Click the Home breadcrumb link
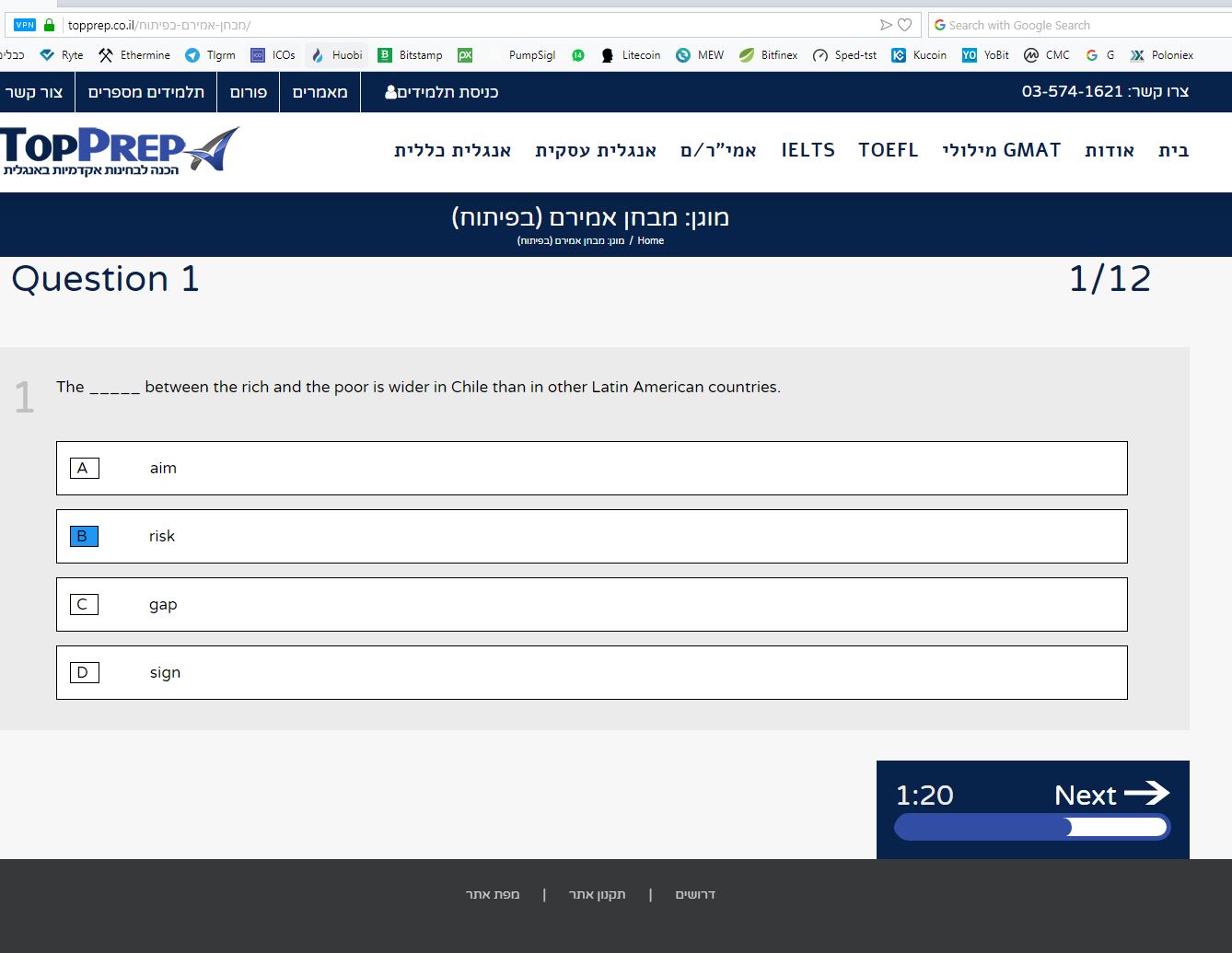The height and width of the screenshot is (953, 1232). [x=650, y=240]
